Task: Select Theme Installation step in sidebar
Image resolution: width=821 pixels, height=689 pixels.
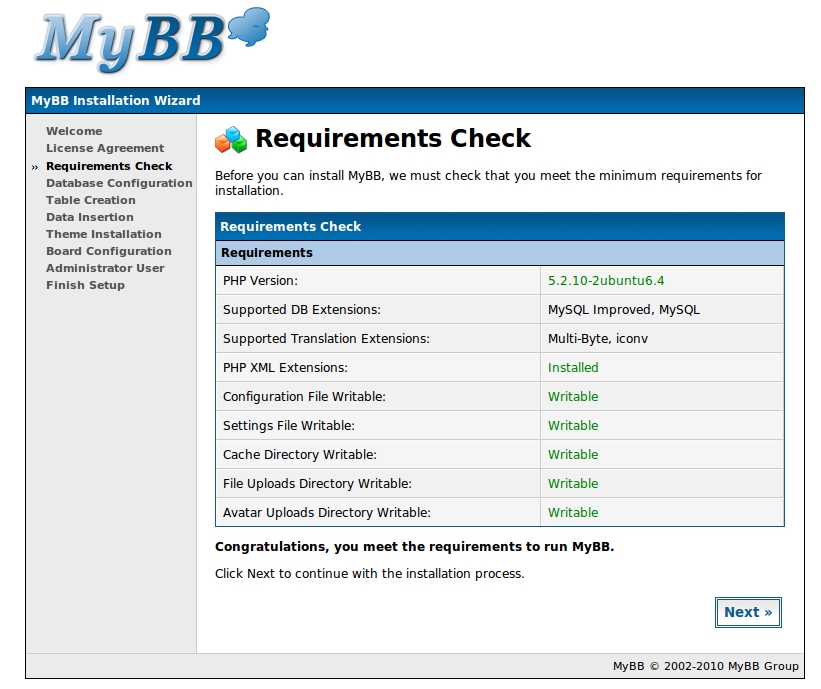Action: point(104,234)
